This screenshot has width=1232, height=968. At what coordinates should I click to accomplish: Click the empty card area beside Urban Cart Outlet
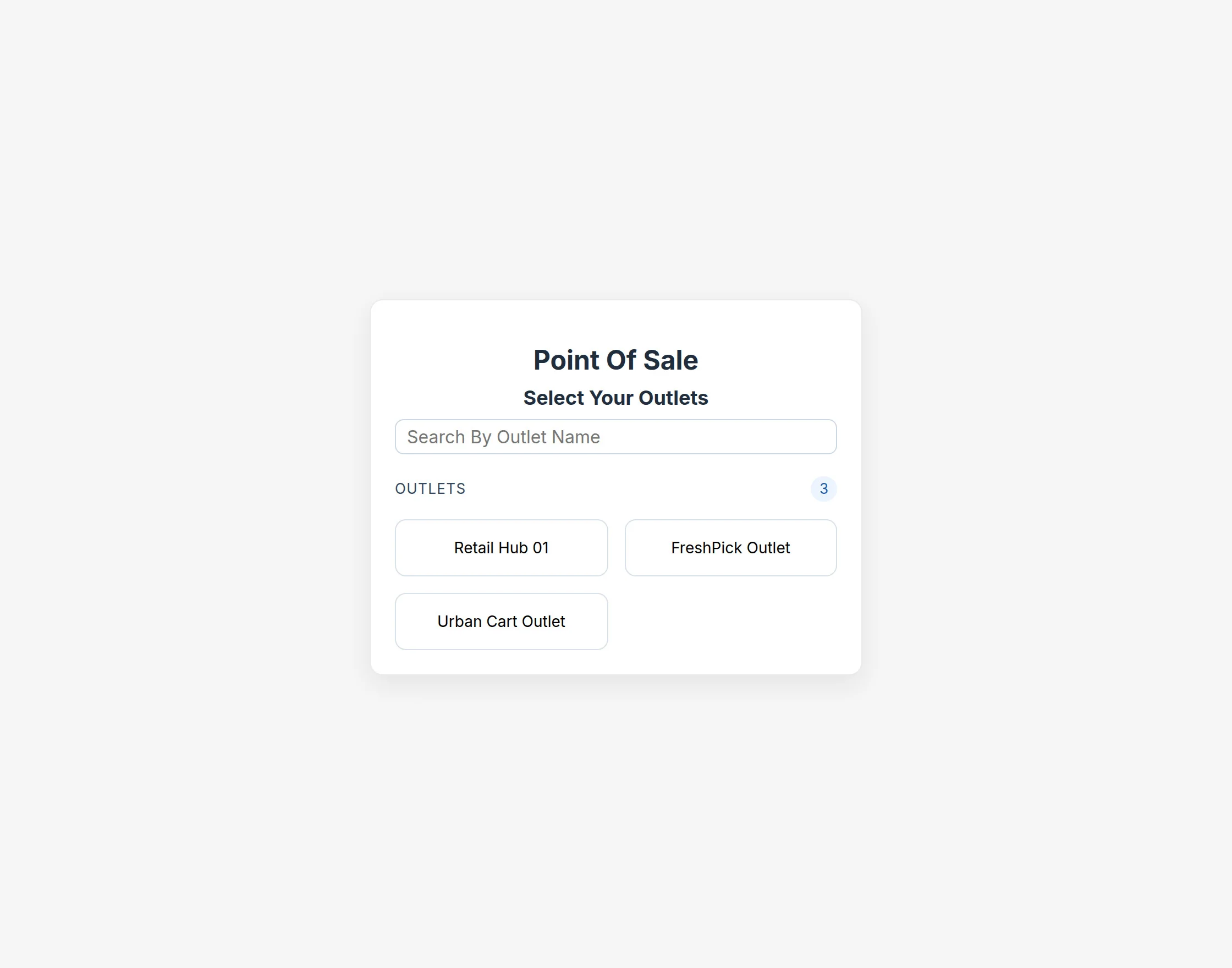click(730, 621)
